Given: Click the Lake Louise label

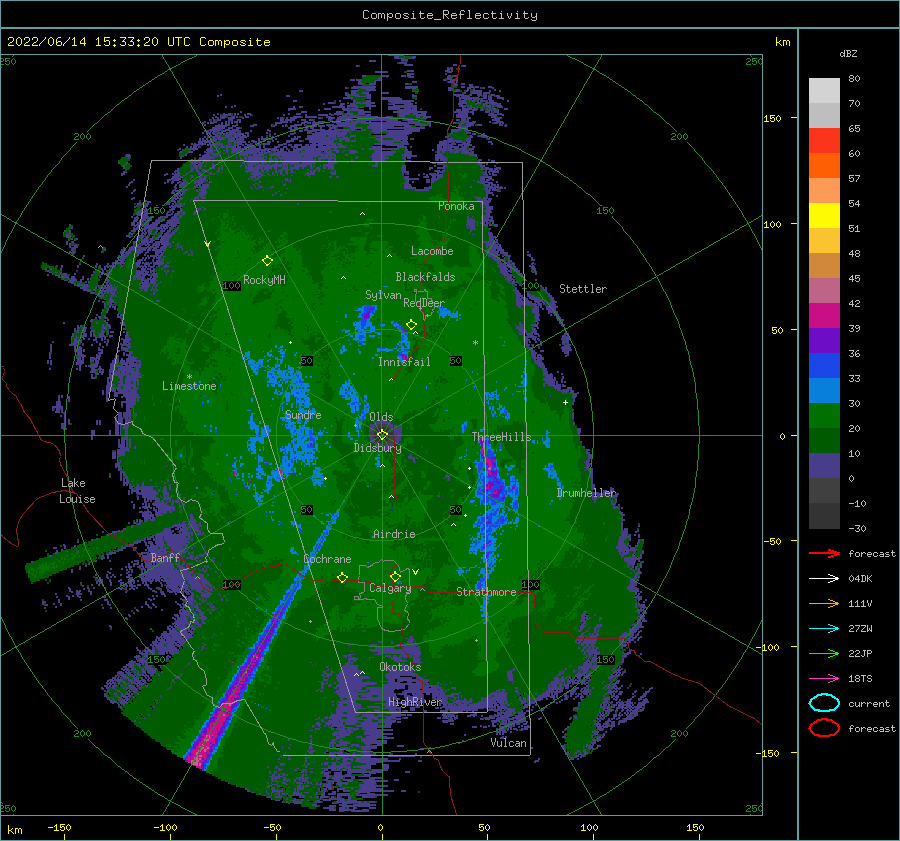Looking at the screenshot, I should pyautogui.click(x=77, y=491).
